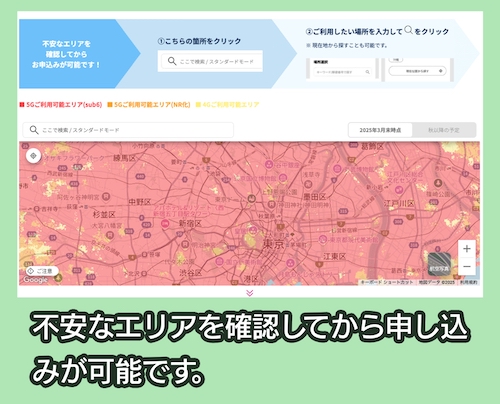The image size is (500, 404).
Task: Click the search field above the map
Action: 128,130
